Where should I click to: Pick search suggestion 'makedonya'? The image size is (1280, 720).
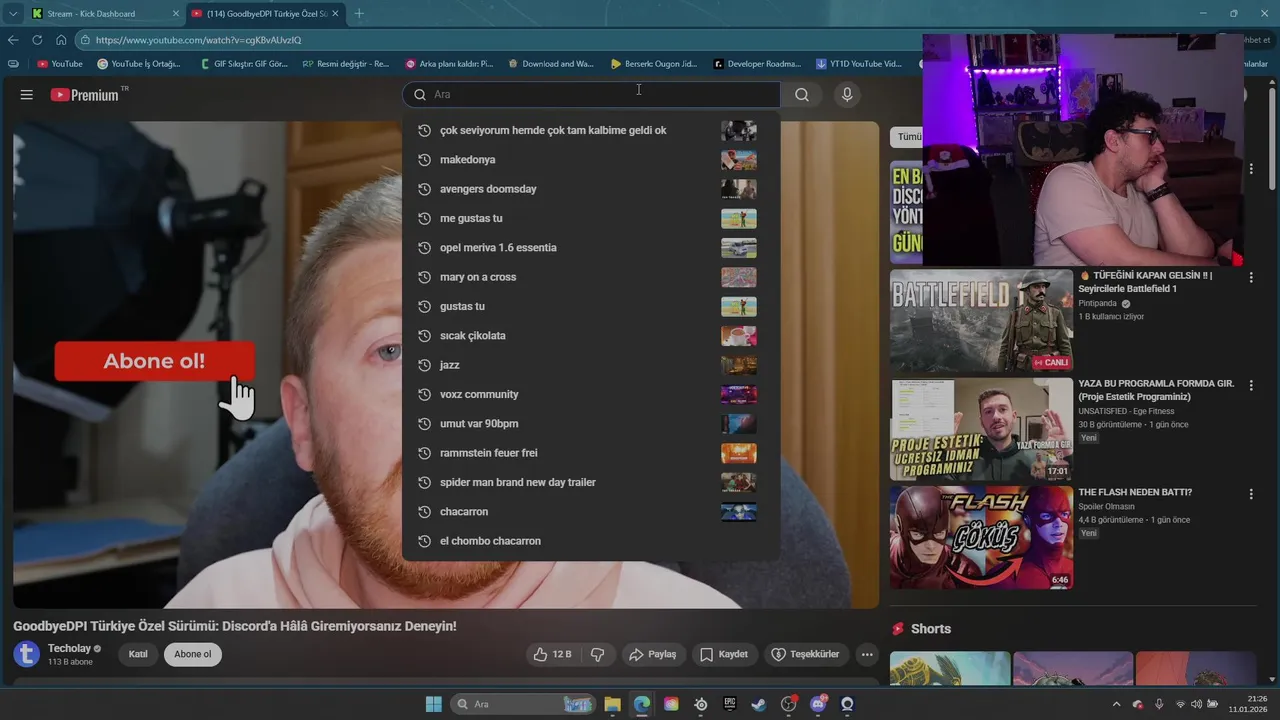tap(591, 160)
